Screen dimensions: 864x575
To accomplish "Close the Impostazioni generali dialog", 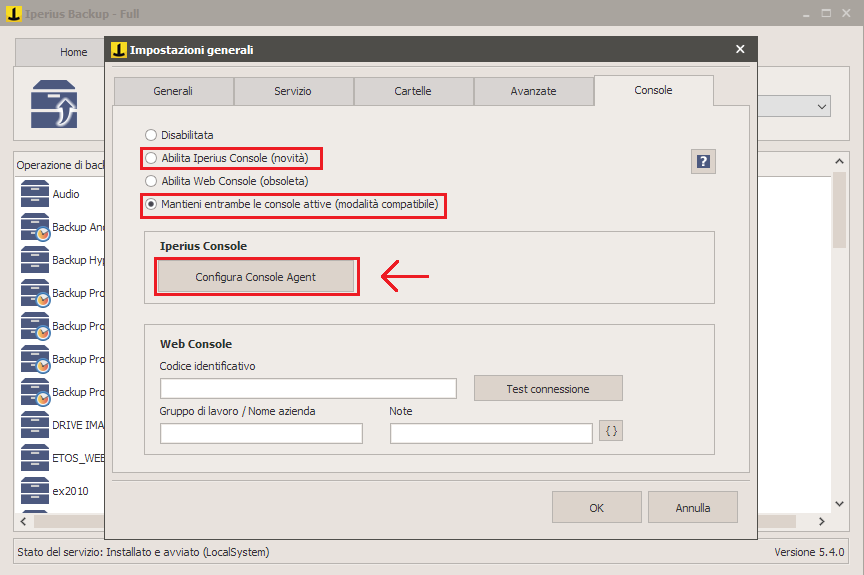I will pos(740,49).
